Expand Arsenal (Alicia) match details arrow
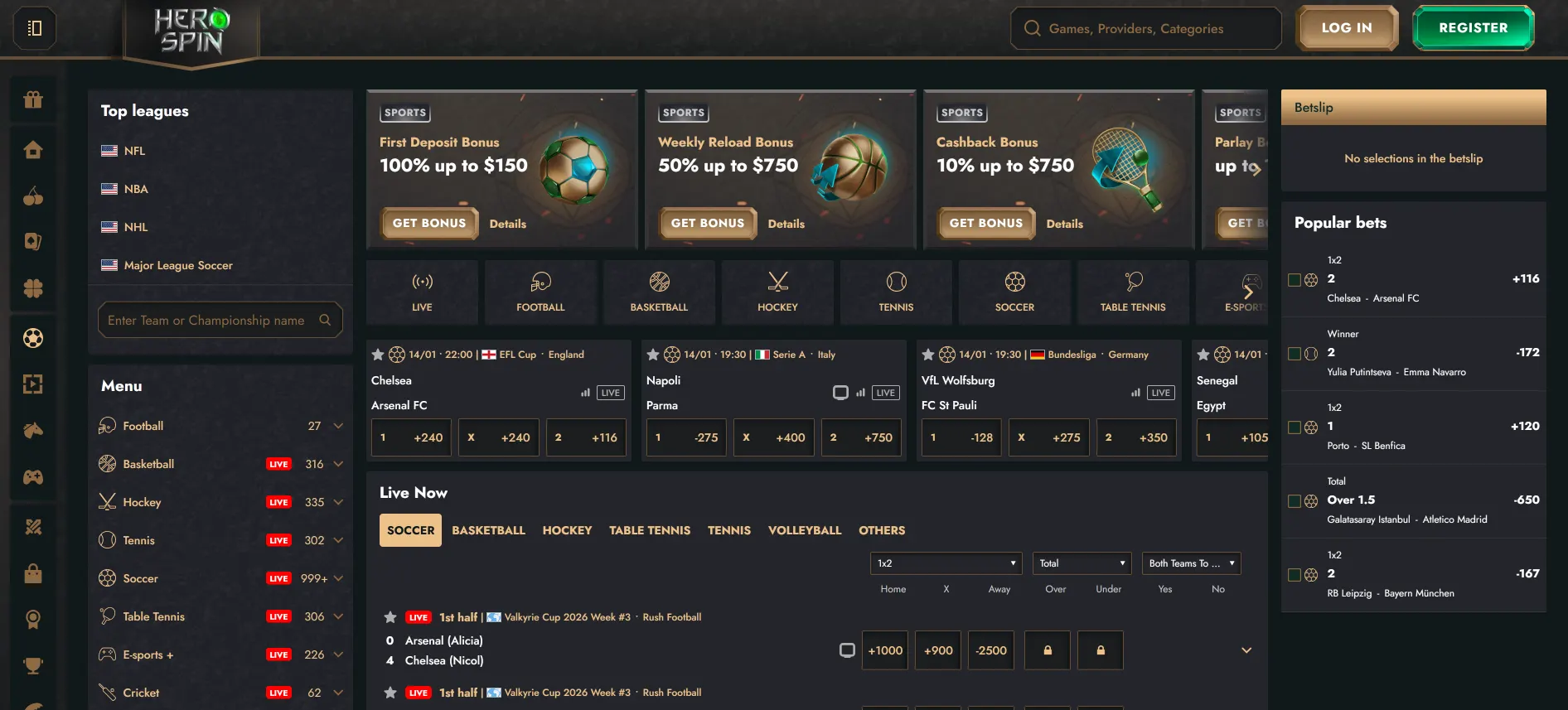1568x710 pixels. (1246, 650)
